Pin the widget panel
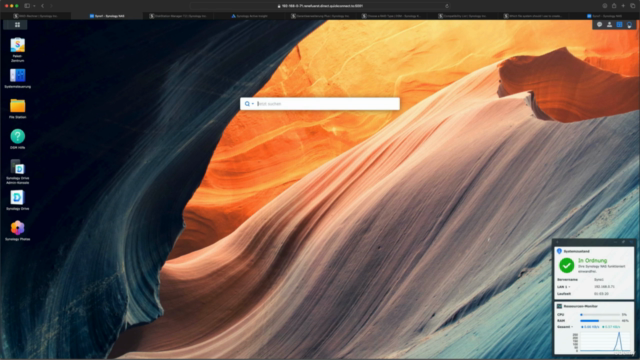 [x=623, y=242]
